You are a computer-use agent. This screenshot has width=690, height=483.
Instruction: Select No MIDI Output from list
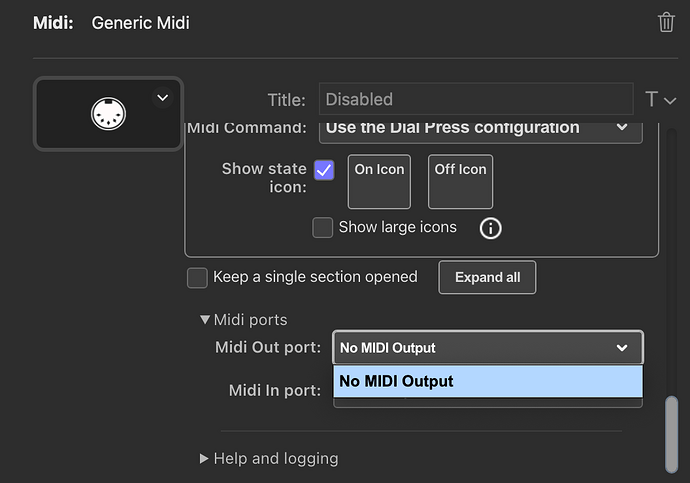pyautogui.click(x=487, y=381)
